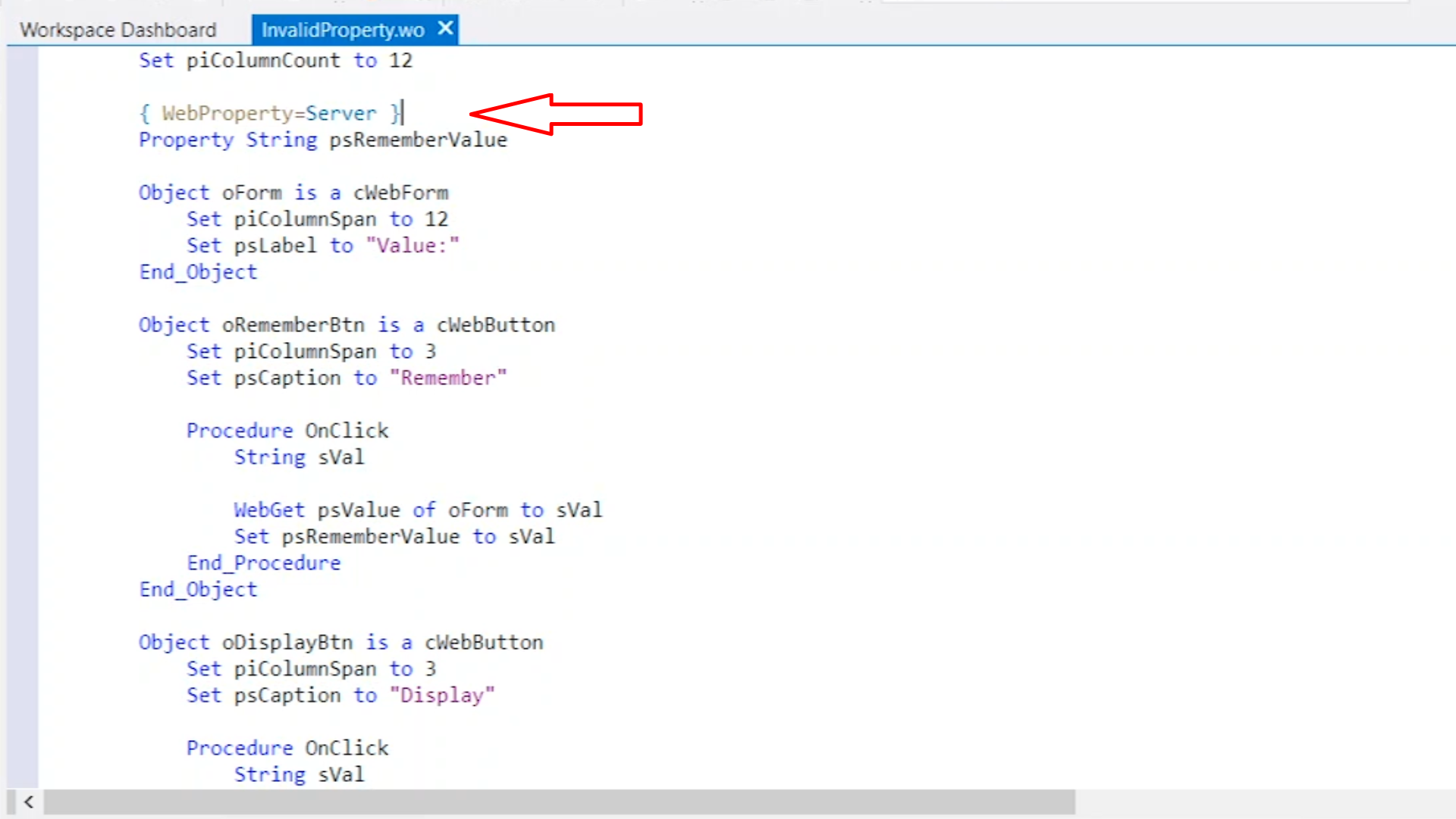Image resolution: width=1456 pixels, height=819 pixels.
Task: Click psRememberValue in the Property String line
Action: click(418, 140)
